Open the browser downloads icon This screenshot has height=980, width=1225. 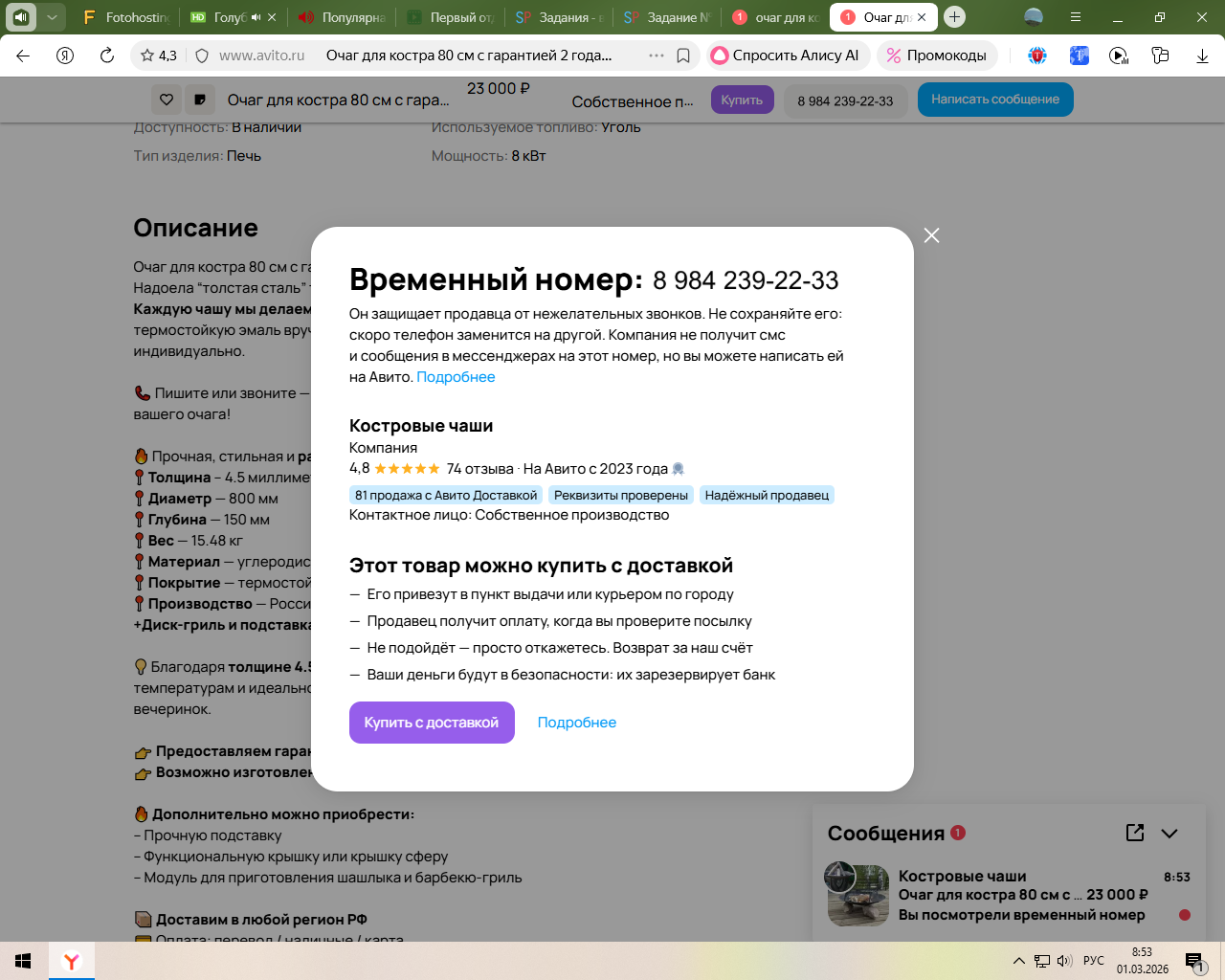(1202, 56)
